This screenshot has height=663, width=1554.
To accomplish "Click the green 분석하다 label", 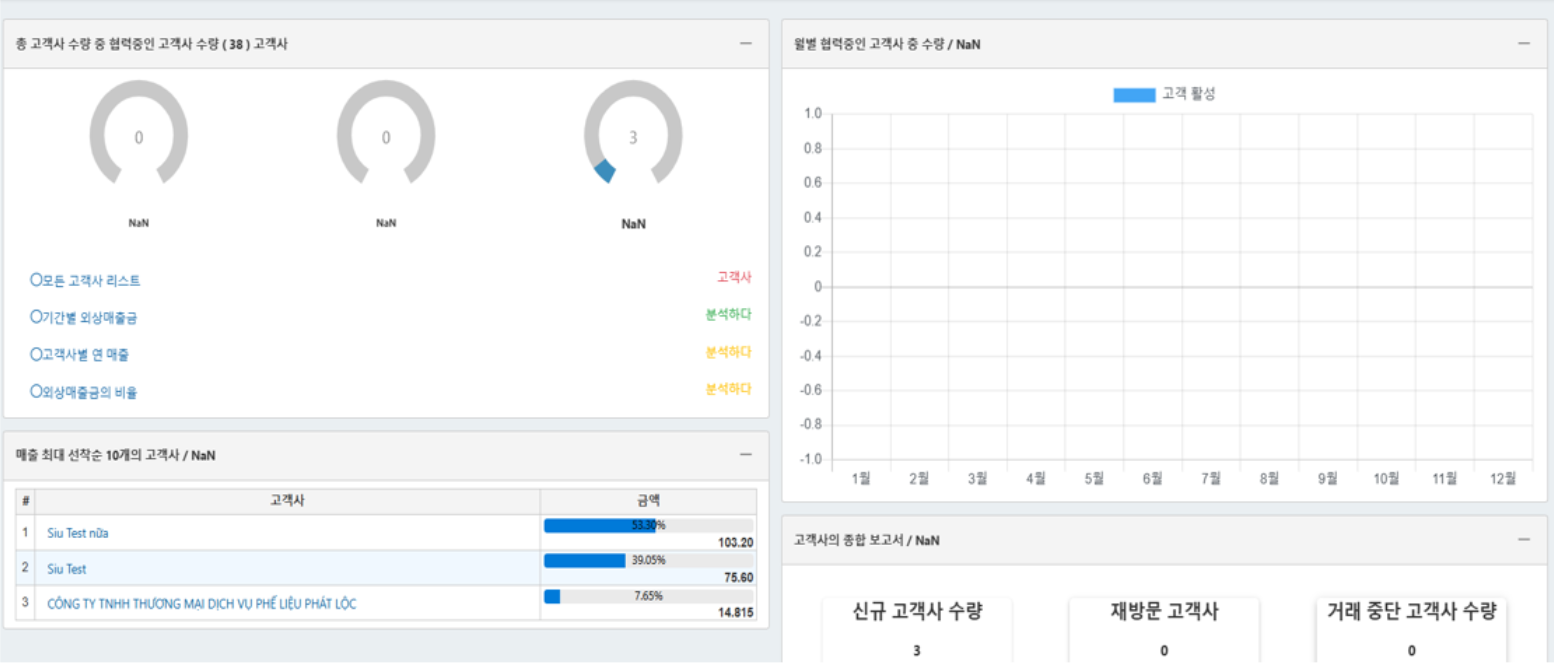I will click(x=728, y=315).
